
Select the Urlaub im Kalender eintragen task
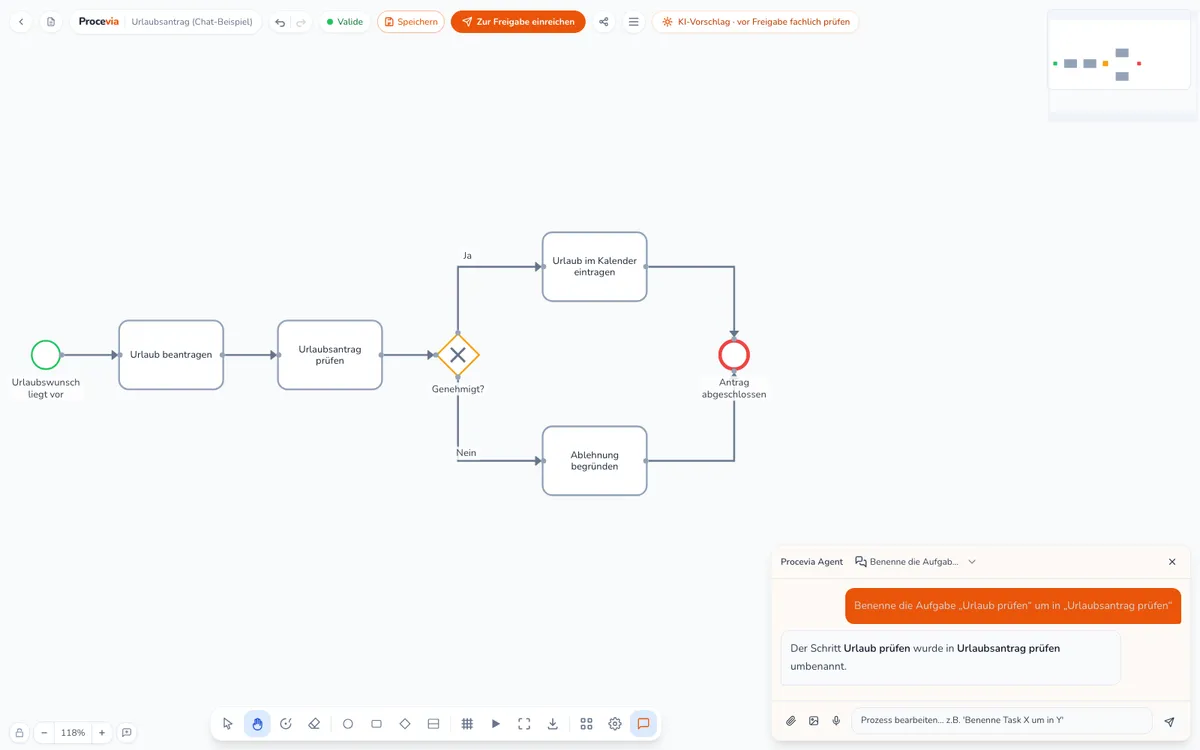pos(595,267)
